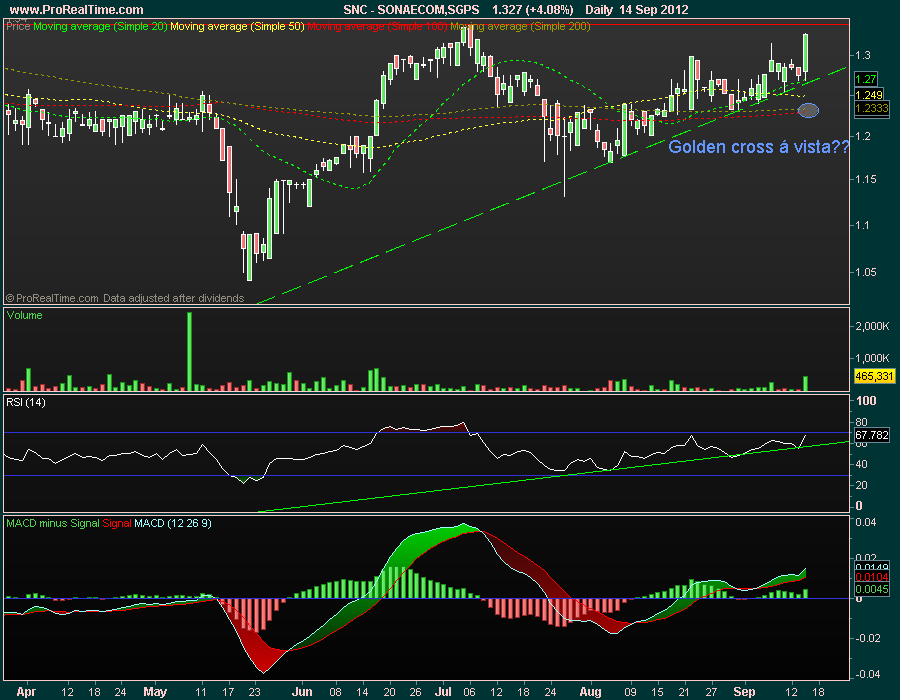The width and height of the screenshot is (900, 700).
Task: Click the 27 date label on time axis
Action: [711, 692]
